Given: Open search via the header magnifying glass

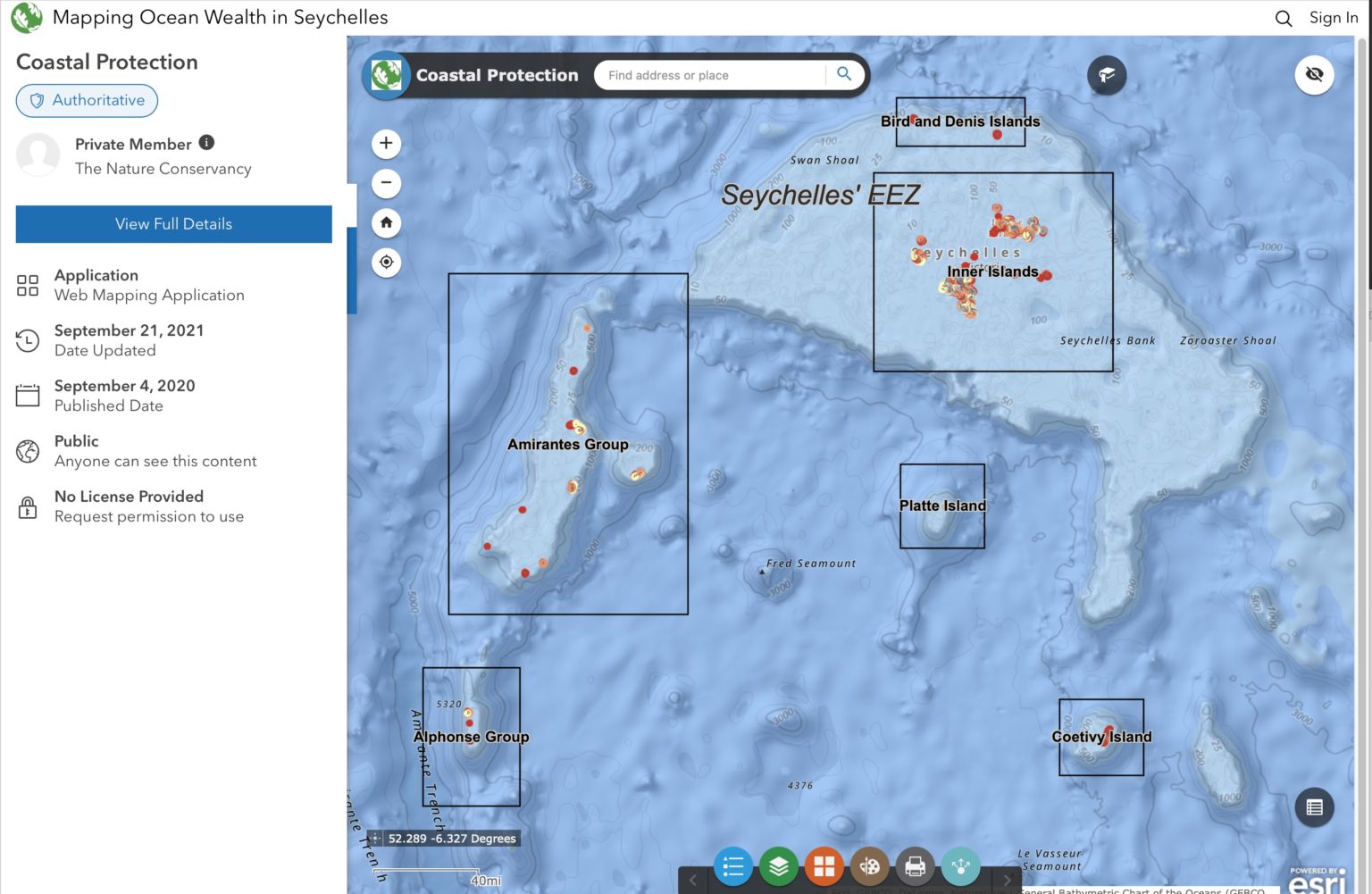Looking at the screenshot, I should click(1283, 17).
